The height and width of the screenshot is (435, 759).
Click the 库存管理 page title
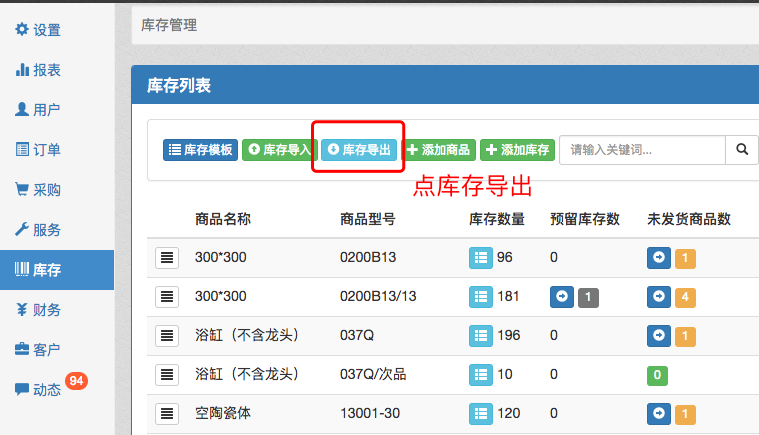click(169, 25)
